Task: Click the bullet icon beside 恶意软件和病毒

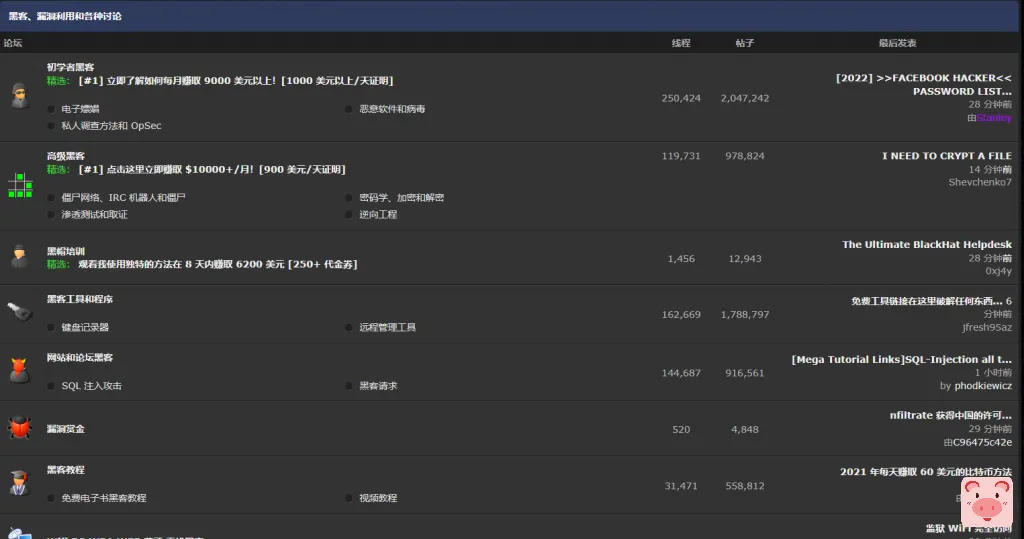Action: click(x=349, y=109)
